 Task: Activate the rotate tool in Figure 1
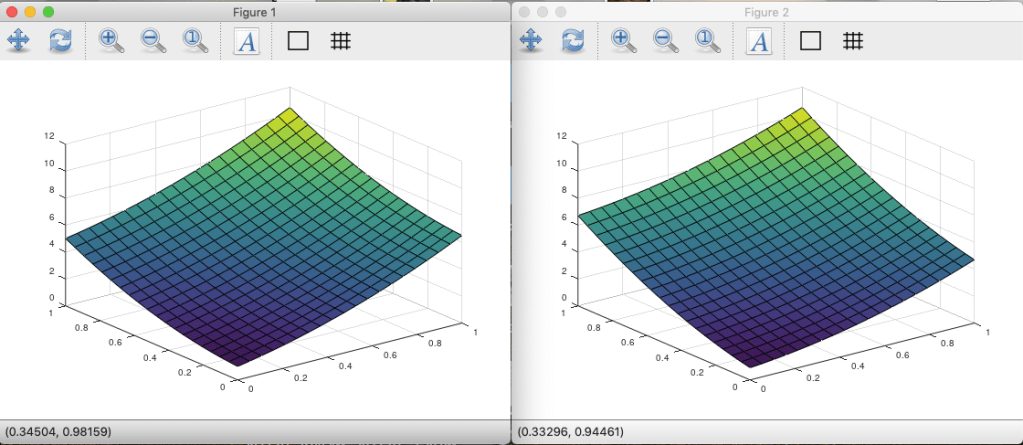coord(61,41)
